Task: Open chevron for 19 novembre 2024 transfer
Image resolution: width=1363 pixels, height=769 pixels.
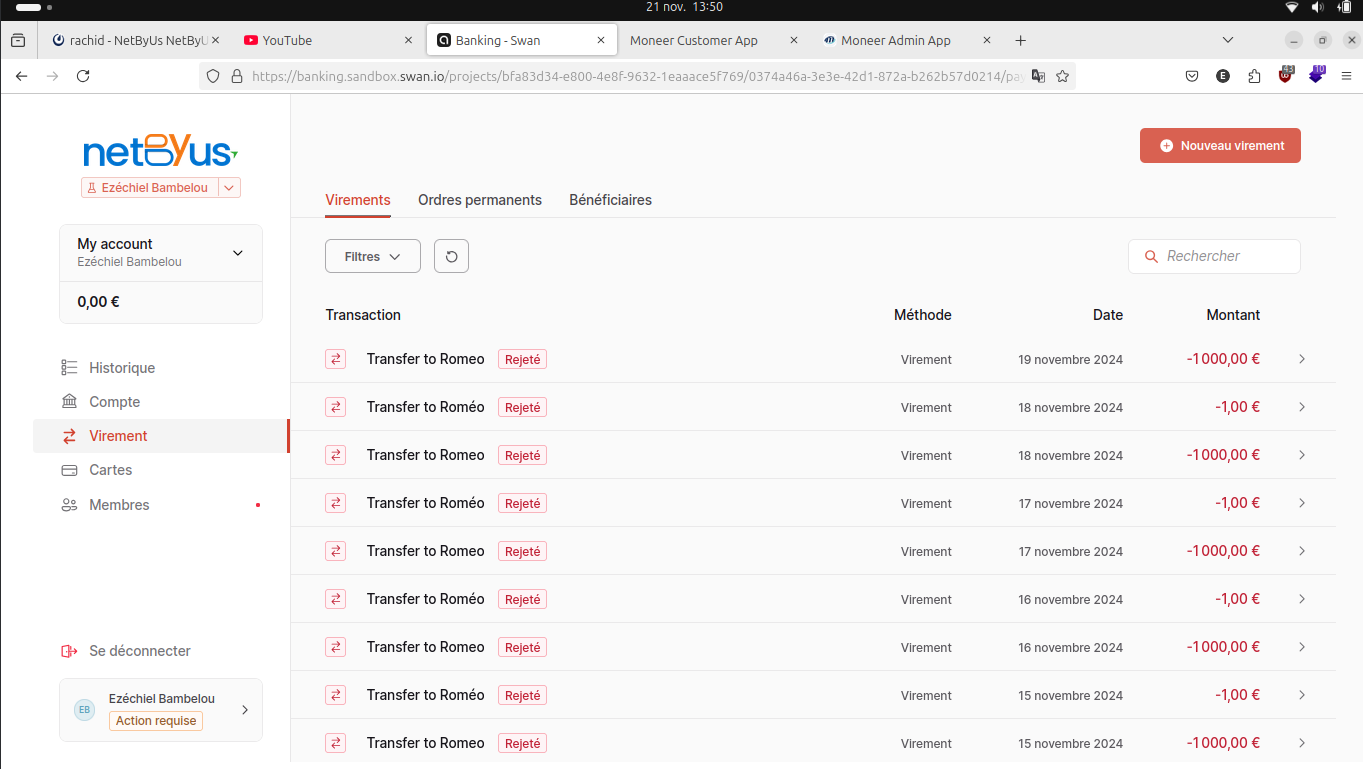Action: (1302, 359)
